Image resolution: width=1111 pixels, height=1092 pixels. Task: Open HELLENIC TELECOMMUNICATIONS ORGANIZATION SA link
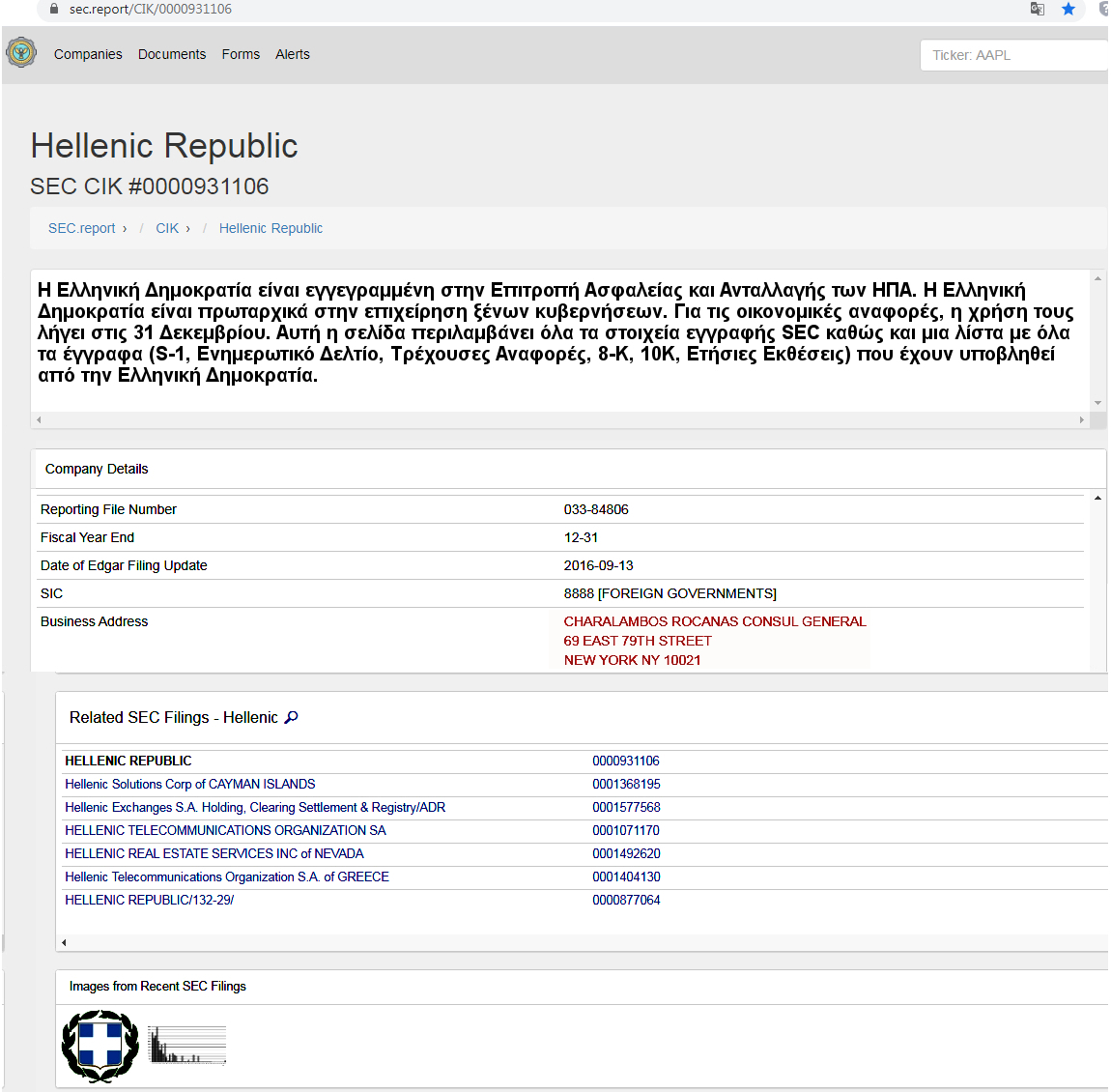tap(225, 830)
